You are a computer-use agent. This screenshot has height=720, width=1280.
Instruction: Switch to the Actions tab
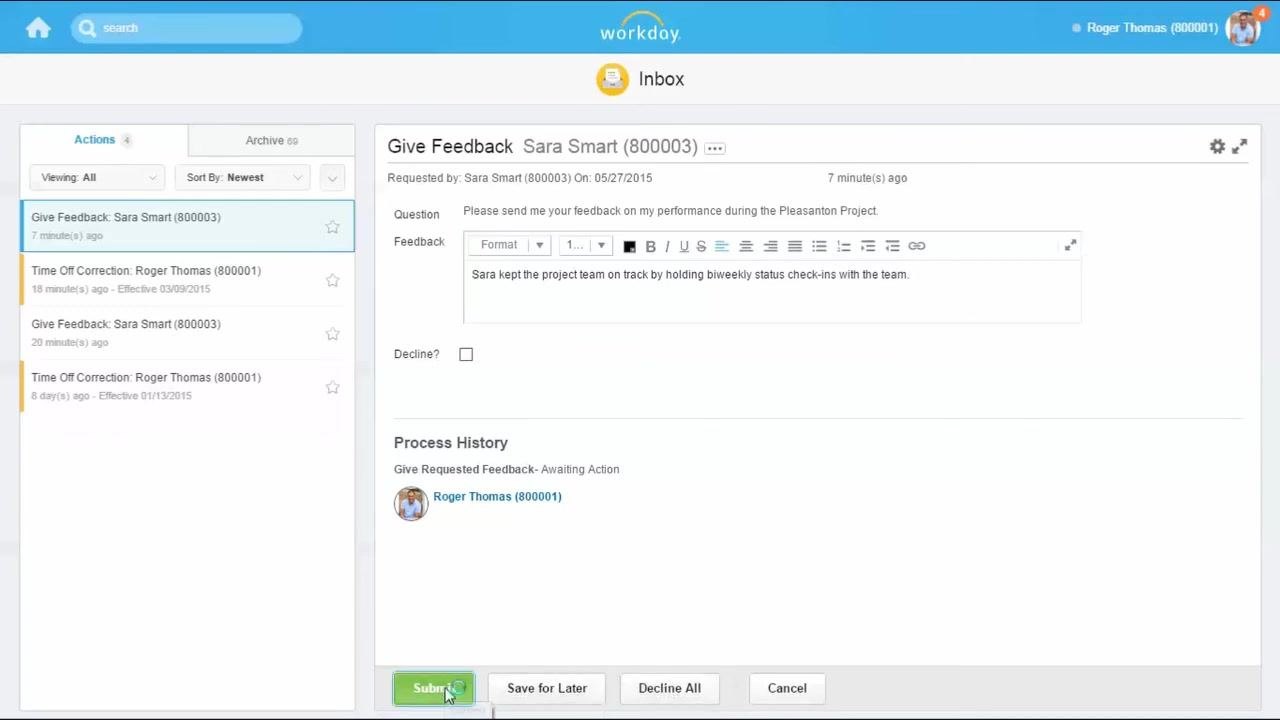(x=103, y=140)
